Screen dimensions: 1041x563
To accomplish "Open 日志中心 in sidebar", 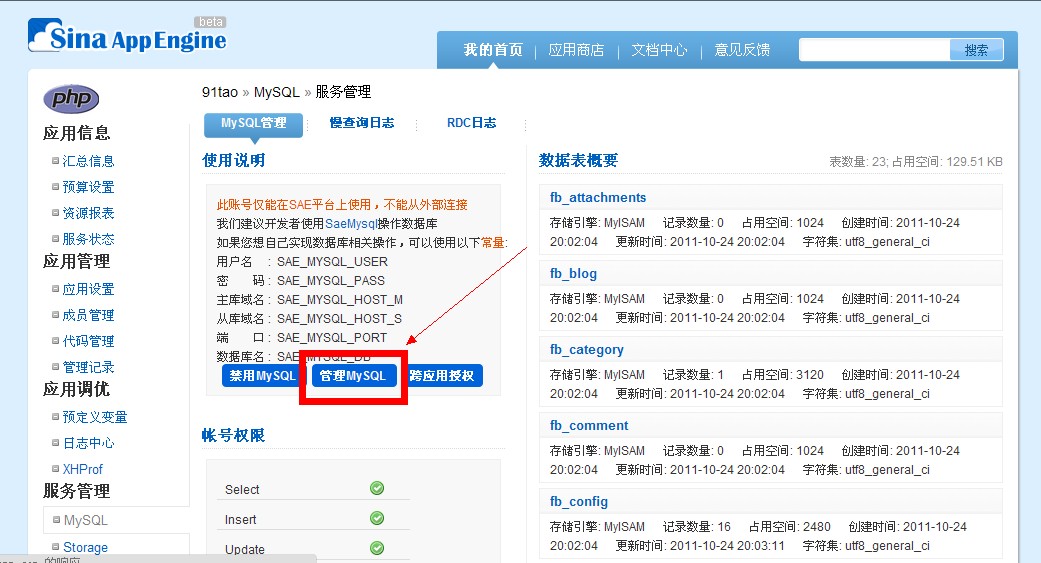I will click(x=88, y=443).
